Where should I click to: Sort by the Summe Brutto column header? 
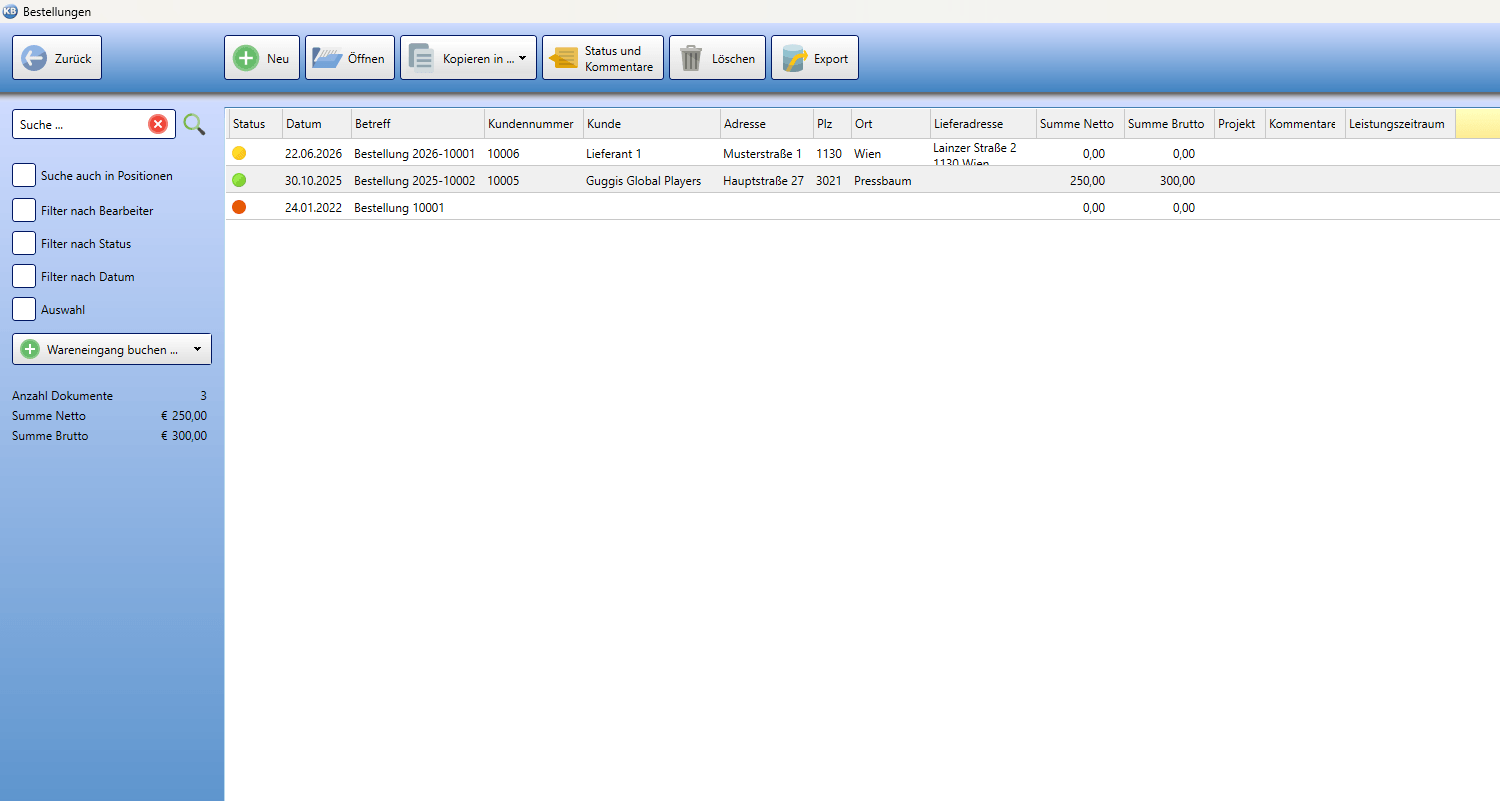[1169, 124]
